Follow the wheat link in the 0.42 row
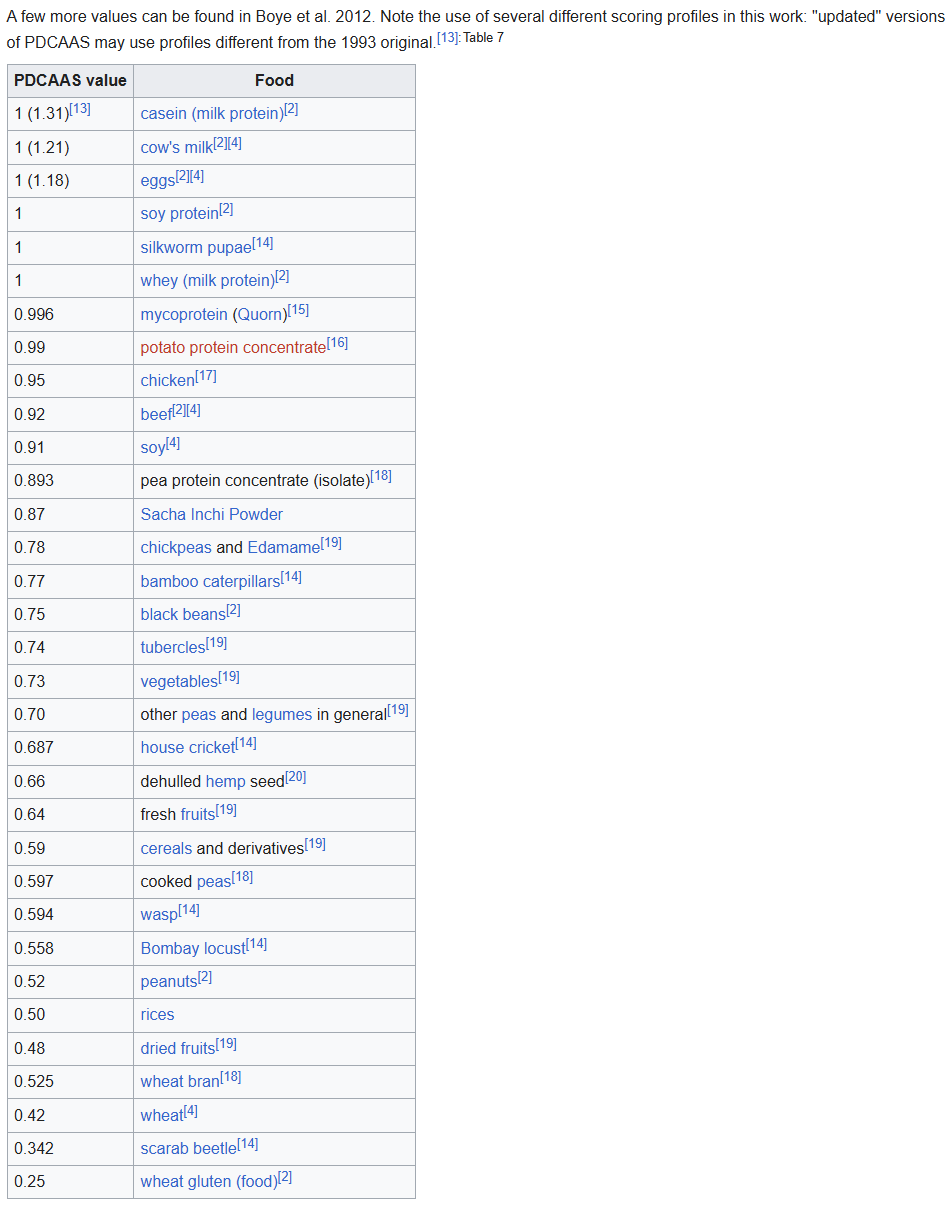 pos(162,1115)
